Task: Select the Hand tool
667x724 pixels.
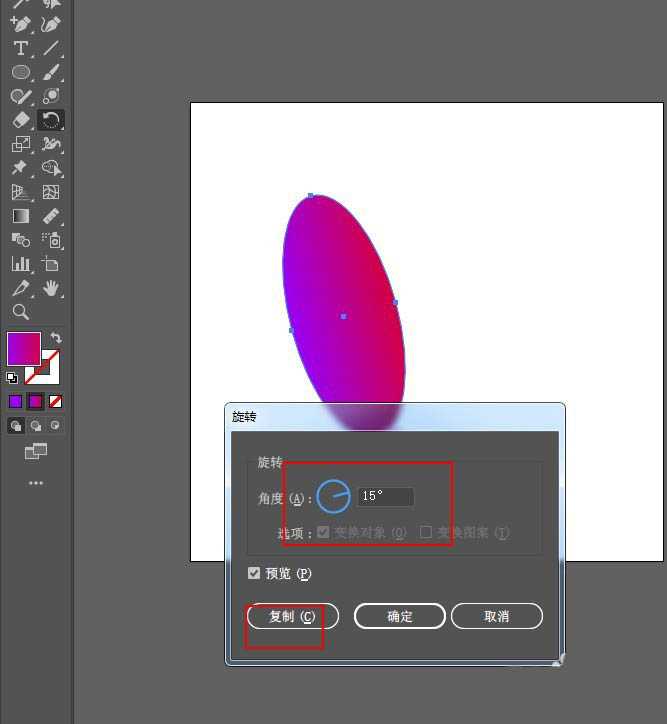Action: (51, 288)
